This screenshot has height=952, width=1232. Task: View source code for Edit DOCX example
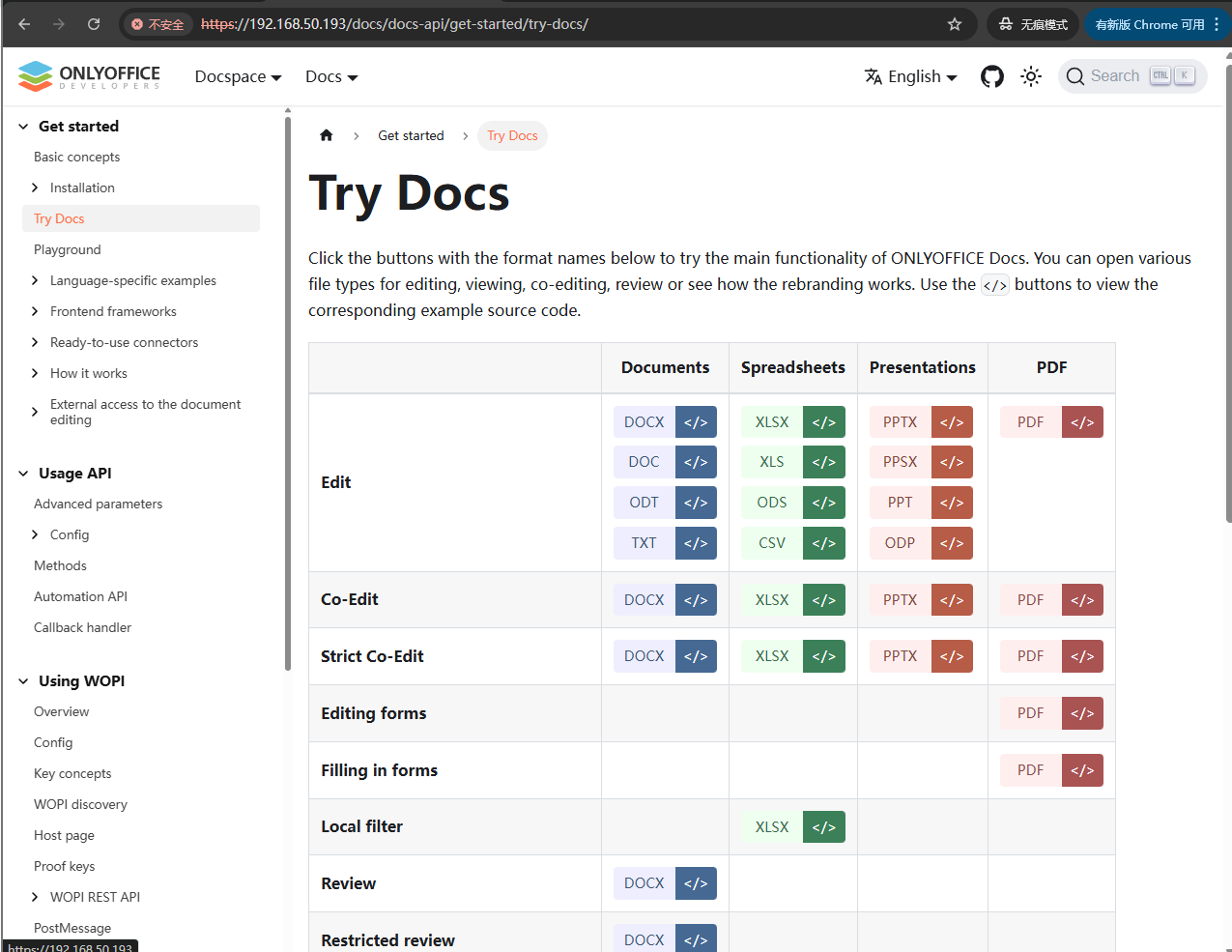(x=696, y=422)
